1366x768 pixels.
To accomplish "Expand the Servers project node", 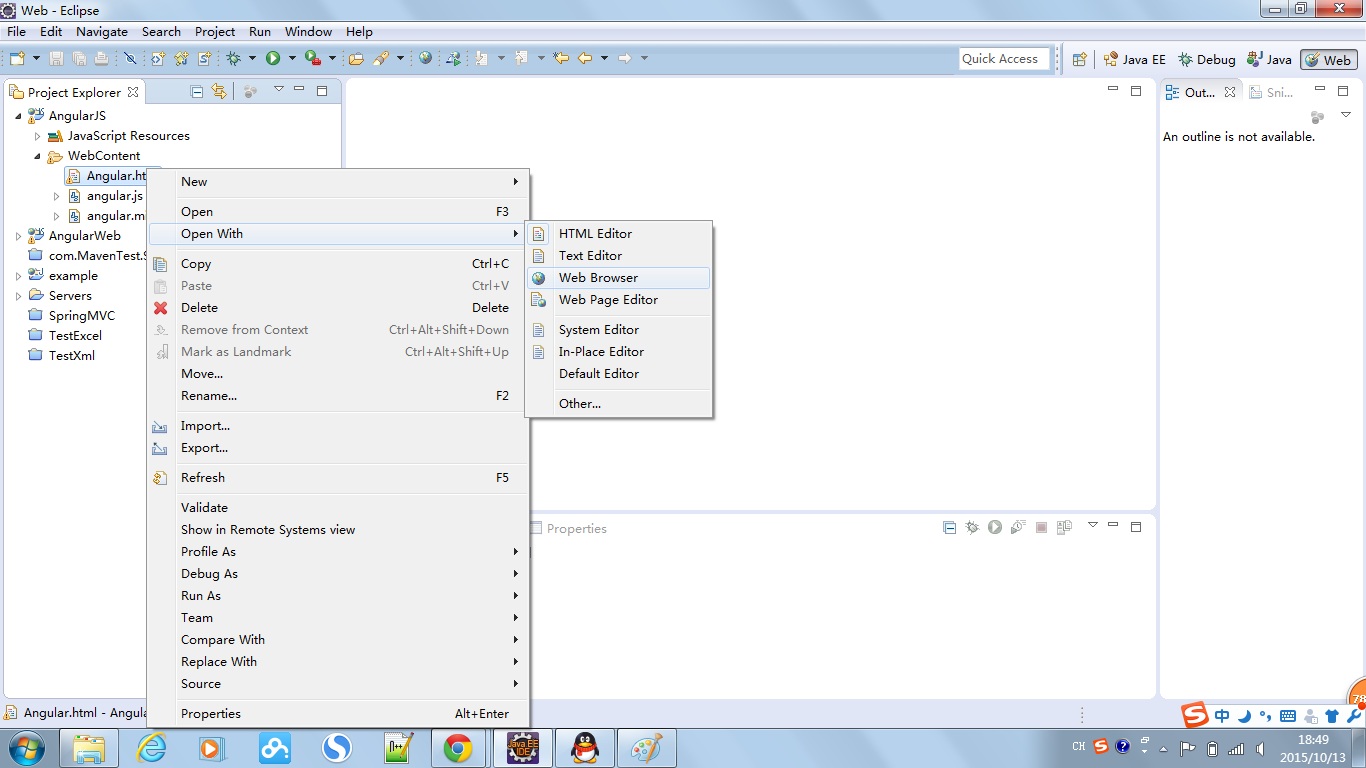I will [19, 296].
